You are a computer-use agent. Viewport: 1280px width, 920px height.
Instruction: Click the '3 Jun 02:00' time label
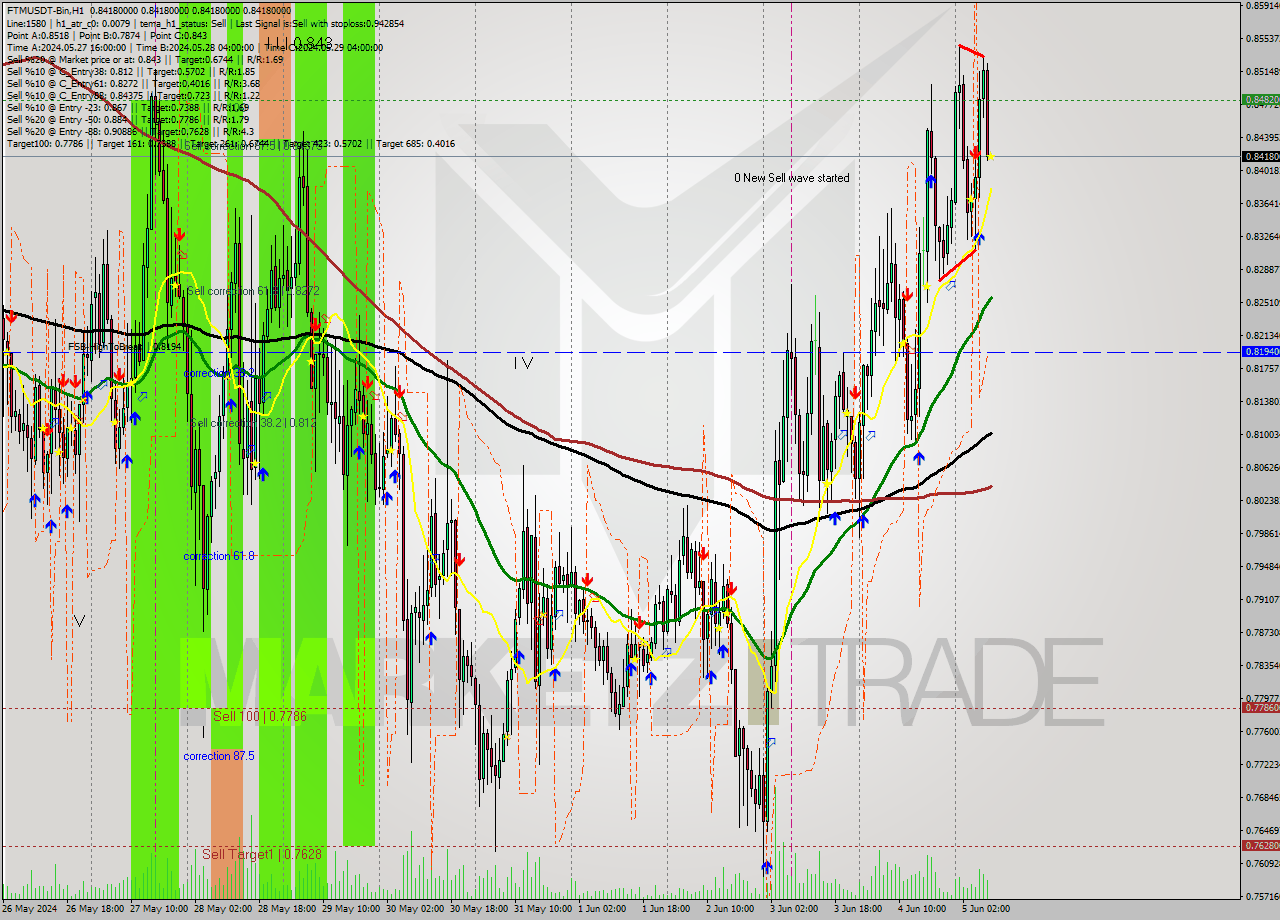796,909
